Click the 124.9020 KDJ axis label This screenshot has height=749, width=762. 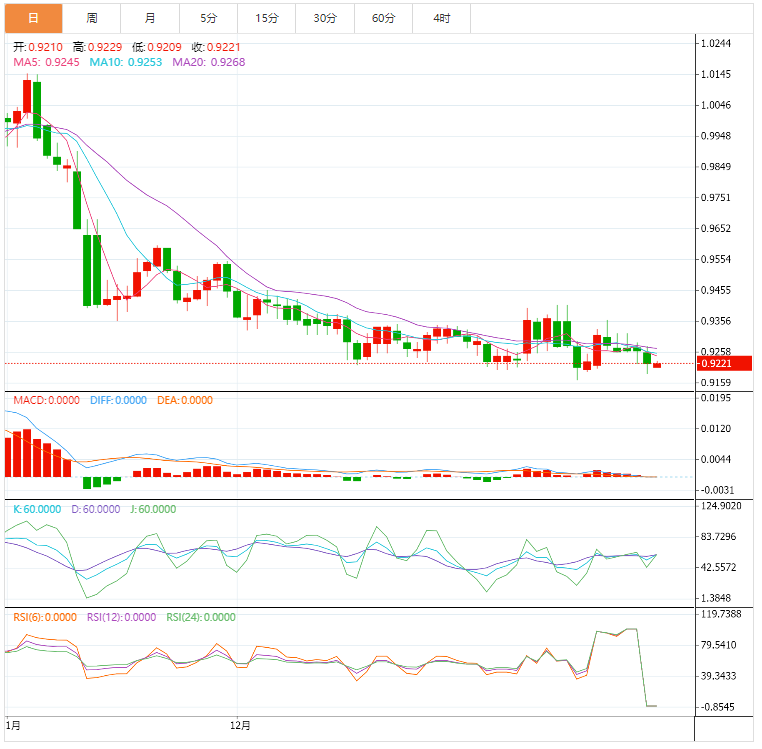click(721, 506)
